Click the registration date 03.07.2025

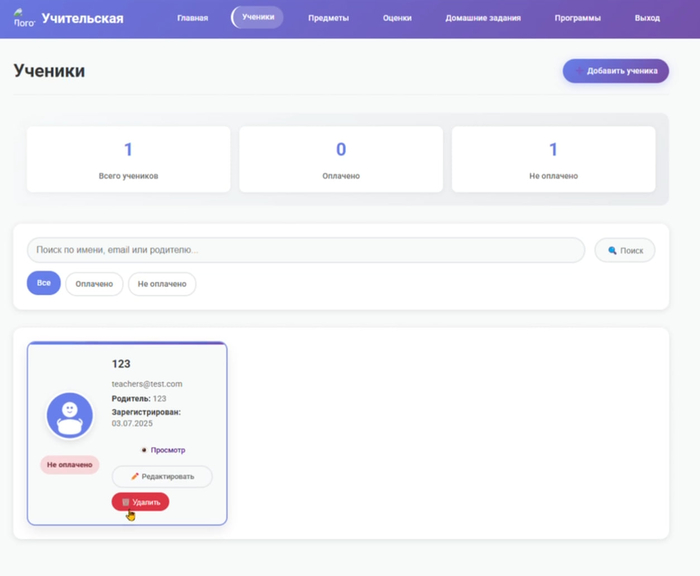point(132,423)
